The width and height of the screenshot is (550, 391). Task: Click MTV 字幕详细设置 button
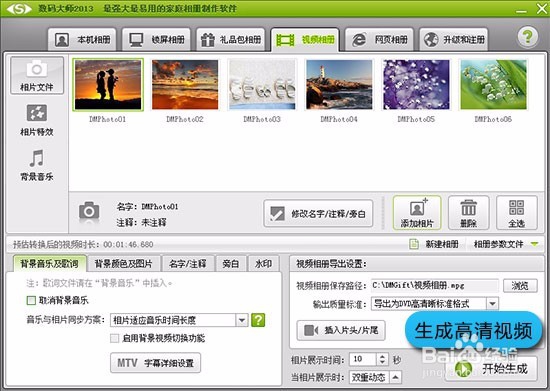point(155,363)
